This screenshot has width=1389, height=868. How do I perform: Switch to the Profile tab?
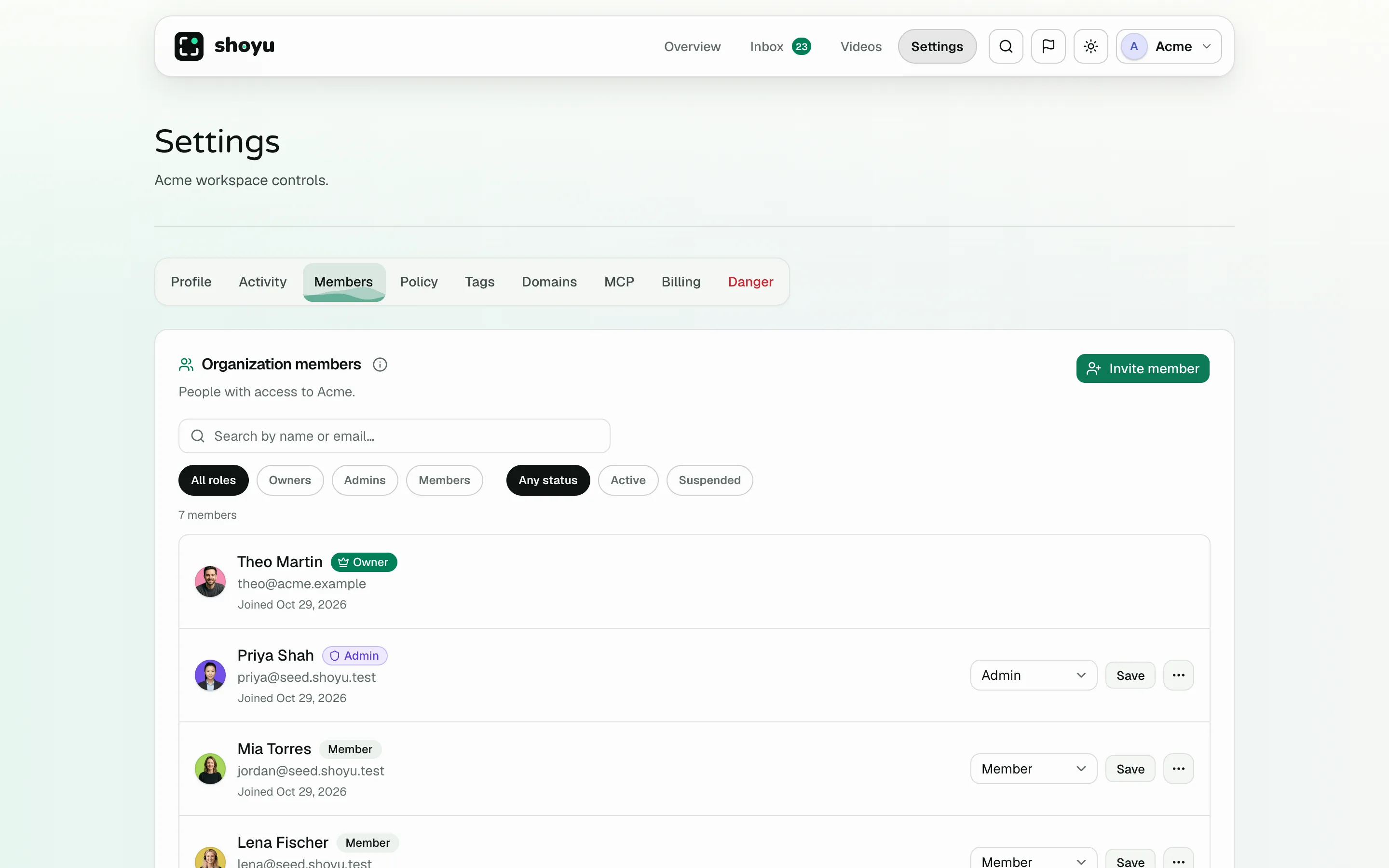pyautogui.click(x=191, y=282)
